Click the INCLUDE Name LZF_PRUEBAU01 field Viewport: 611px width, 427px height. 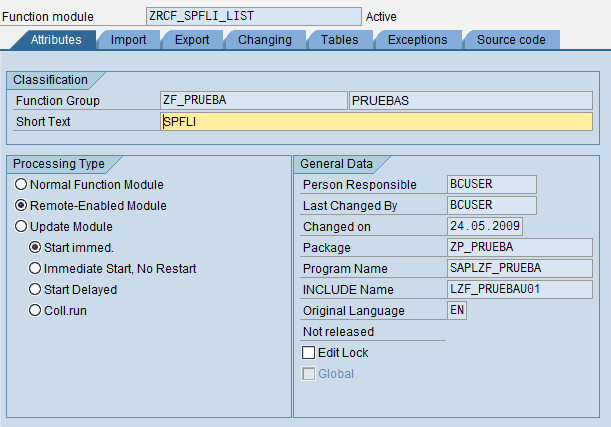click(x=520, y=289)
